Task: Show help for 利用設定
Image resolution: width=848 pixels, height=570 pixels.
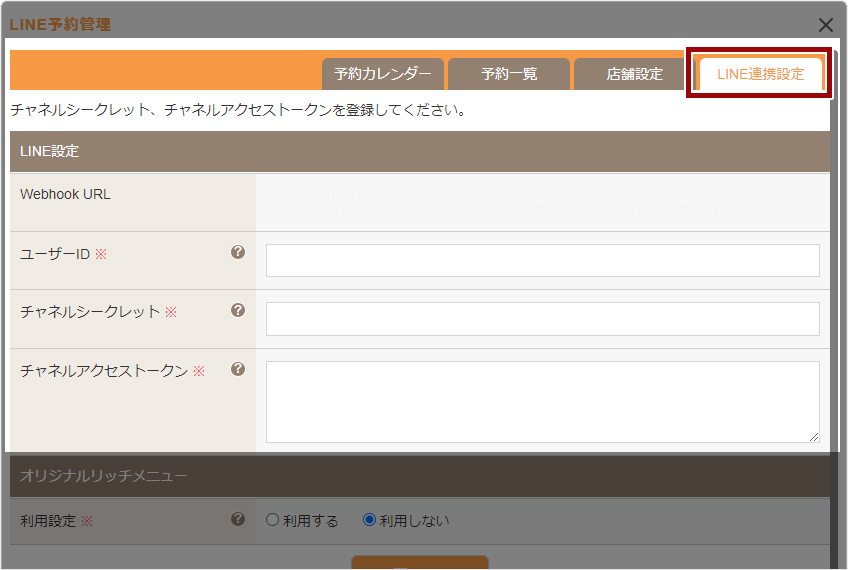Action: [238, 519]
